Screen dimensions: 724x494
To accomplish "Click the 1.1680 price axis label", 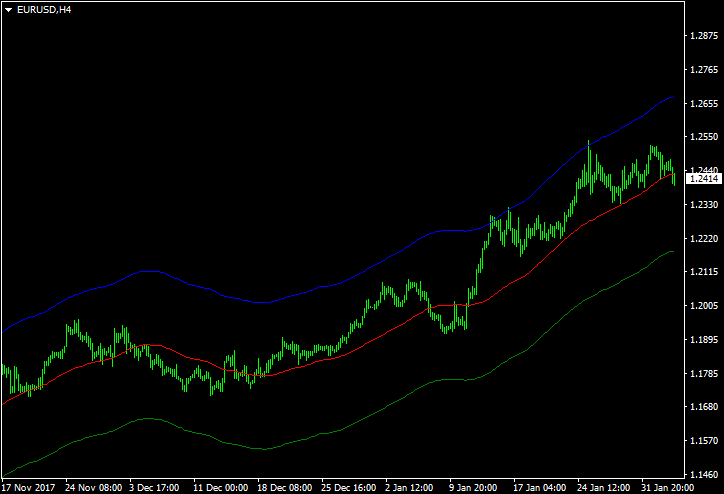I will click(706, 407).
